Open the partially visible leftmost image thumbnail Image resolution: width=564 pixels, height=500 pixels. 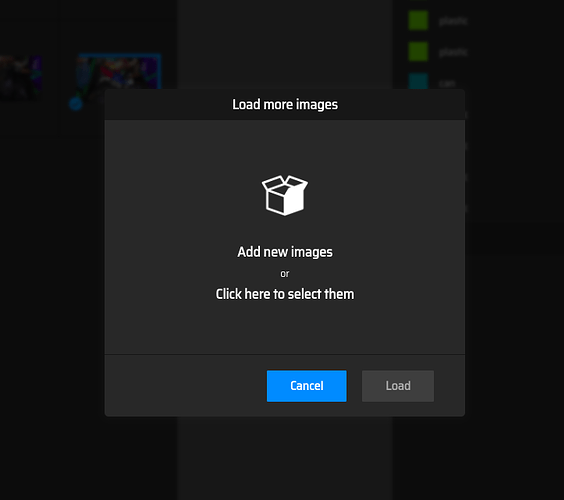coord(21,77)
